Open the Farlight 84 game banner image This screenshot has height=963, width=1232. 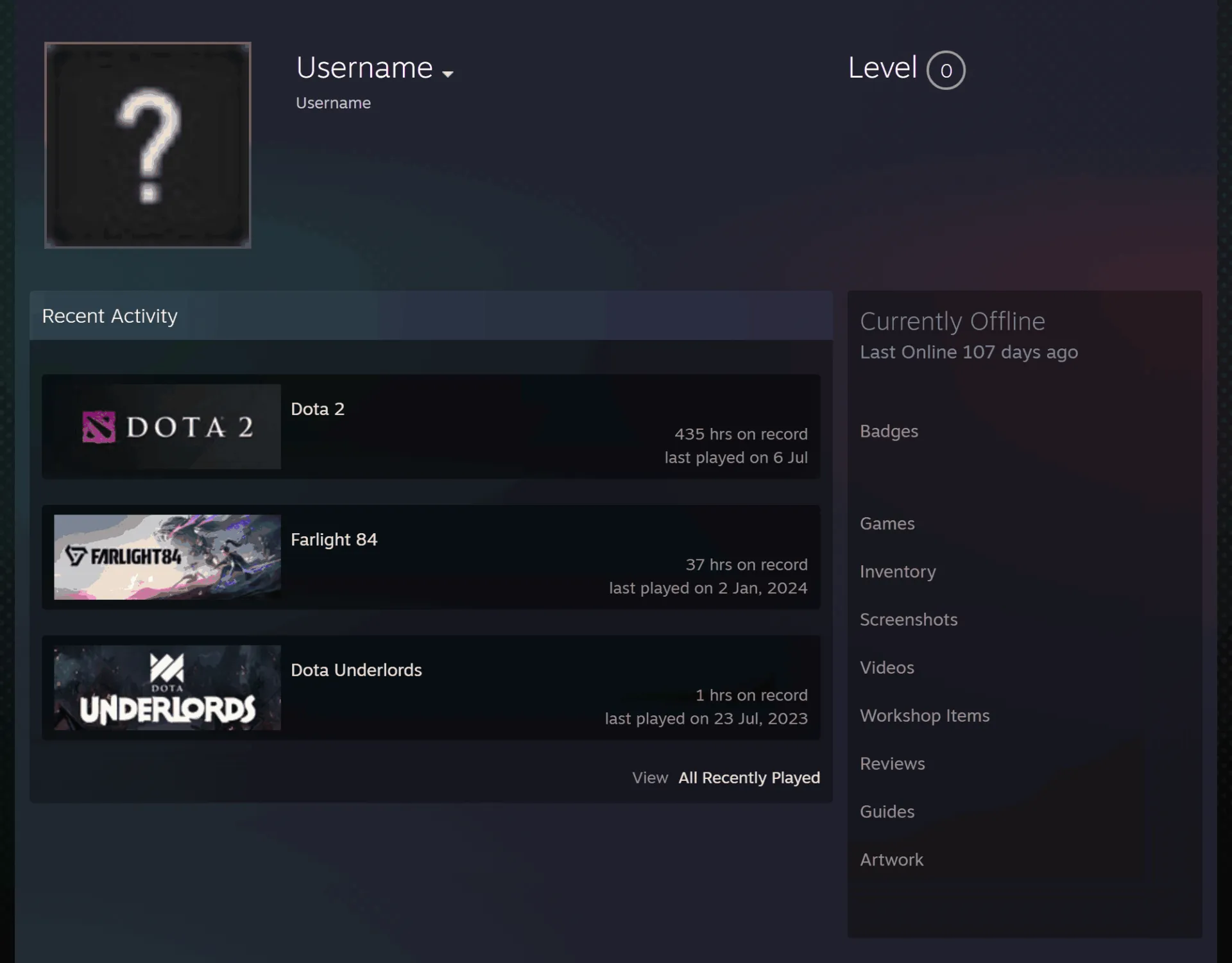[x=167, y=557]
